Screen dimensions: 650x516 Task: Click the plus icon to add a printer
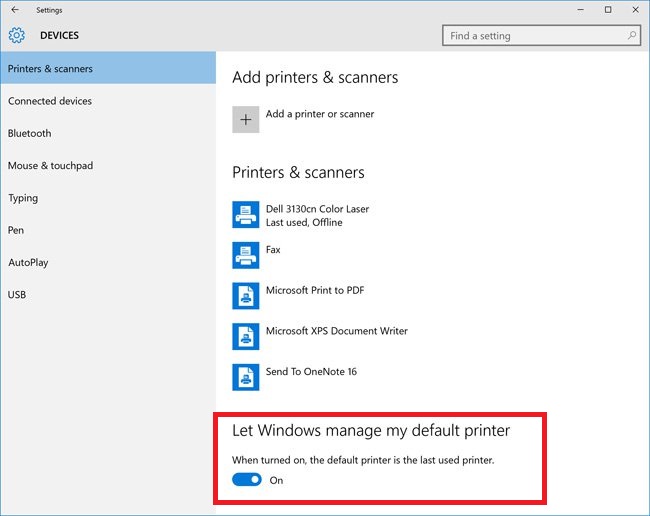[245, 119]
